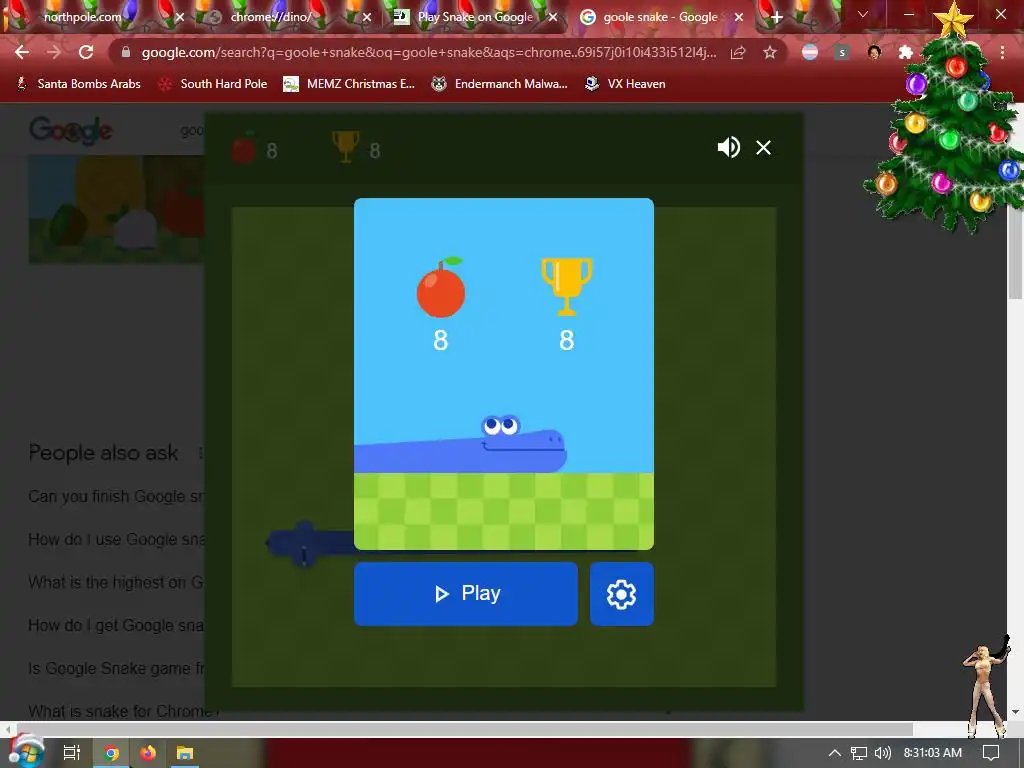Reload the current page

[x=86, y=52]
